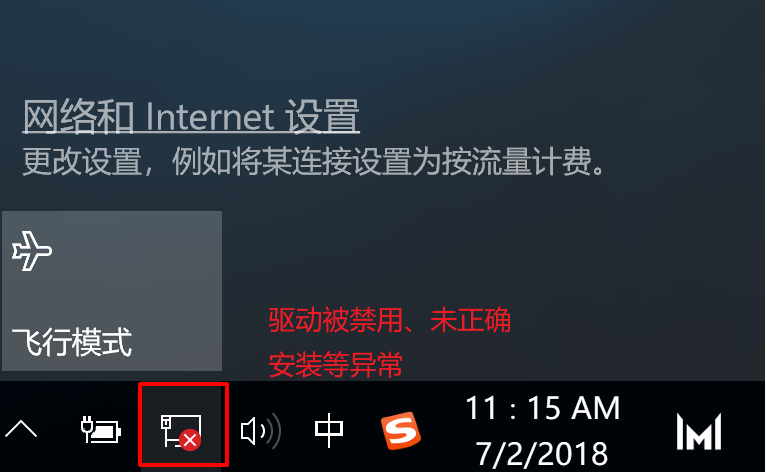Click the airplane icon in the tile
The width and height of the screenshot is (767, 472).
tap(32, 251)
